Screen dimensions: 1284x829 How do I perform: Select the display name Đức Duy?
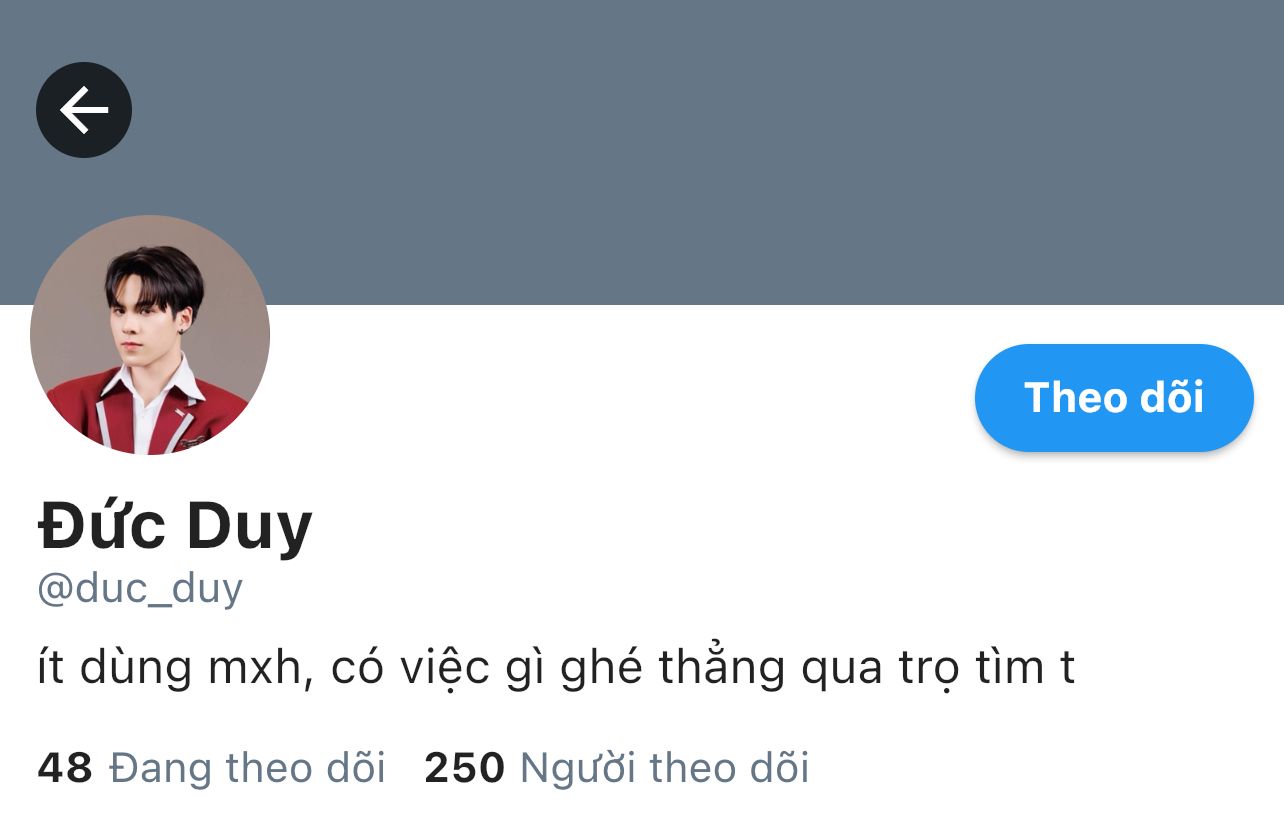175,527
